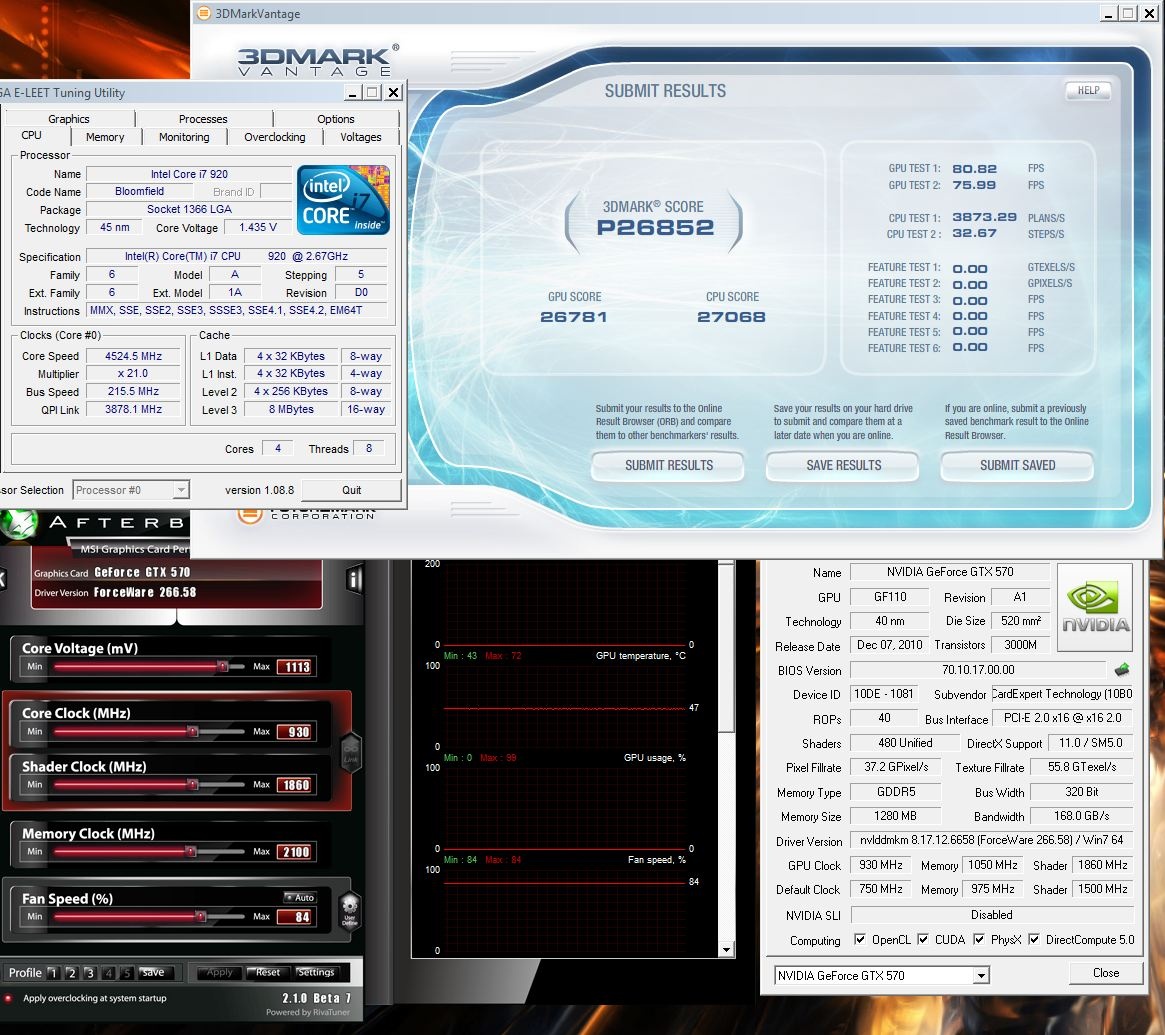Click the Shader Clock slider handle
1165x1035 pixels.
192,784
